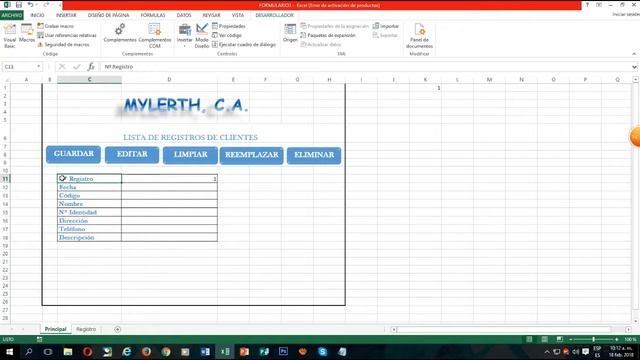Open File Explorer from the taskbar
Screen dimensions: 640x360
pos(68,351)
